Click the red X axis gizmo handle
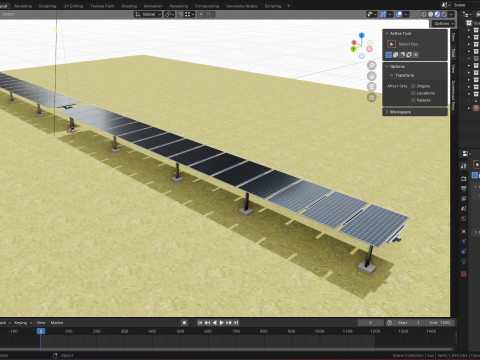The width and height of the screenshot is (480, 360). point(354,42)
